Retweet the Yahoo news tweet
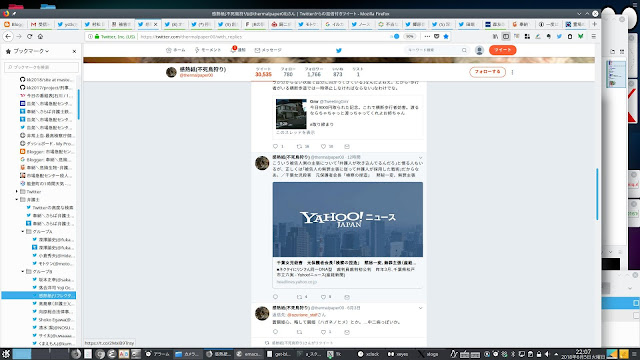 299,297
